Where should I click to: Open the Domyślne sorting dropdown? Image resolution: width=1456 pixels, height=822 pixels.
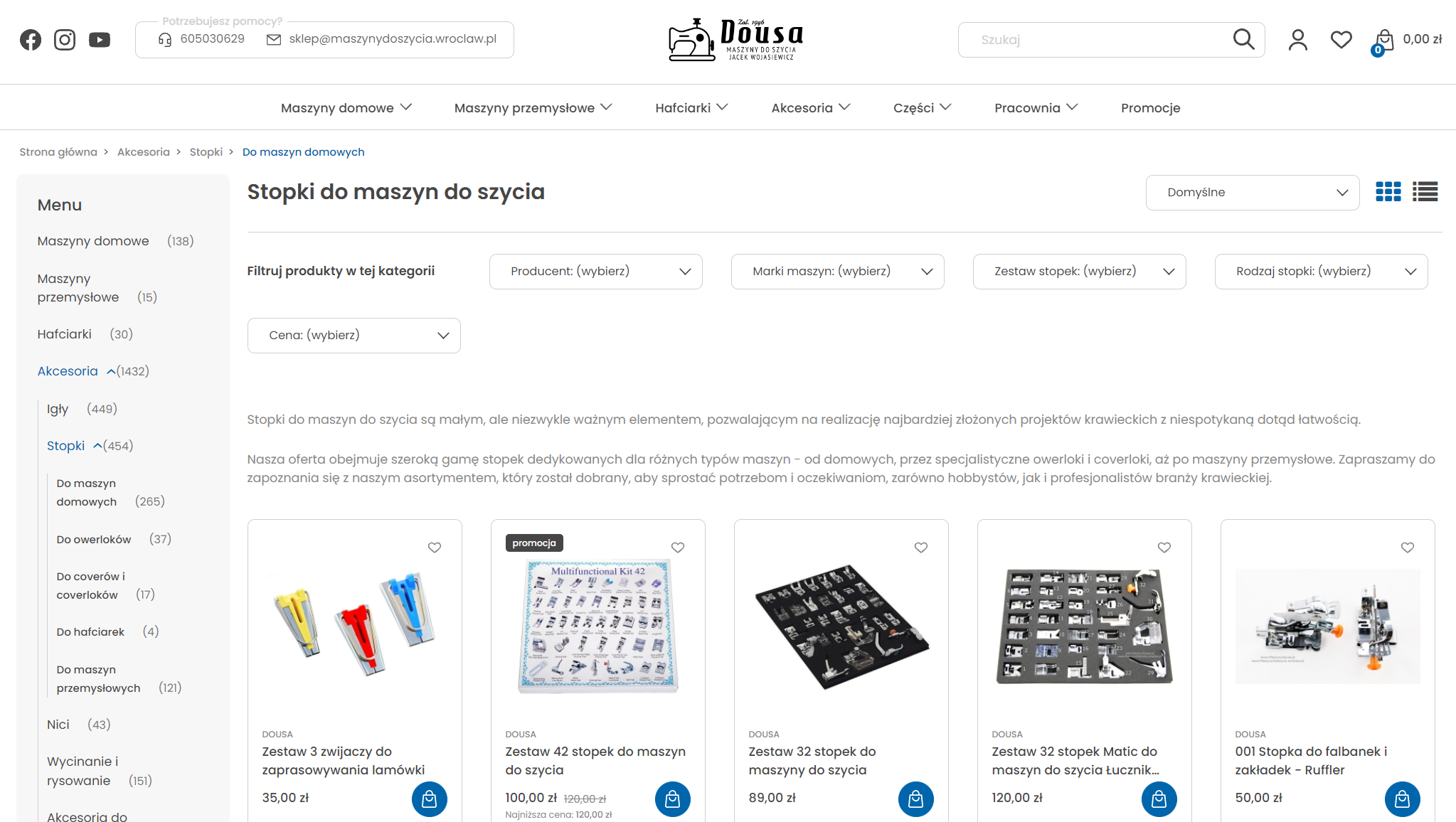pyautogui.click(x=1253, y=193)
